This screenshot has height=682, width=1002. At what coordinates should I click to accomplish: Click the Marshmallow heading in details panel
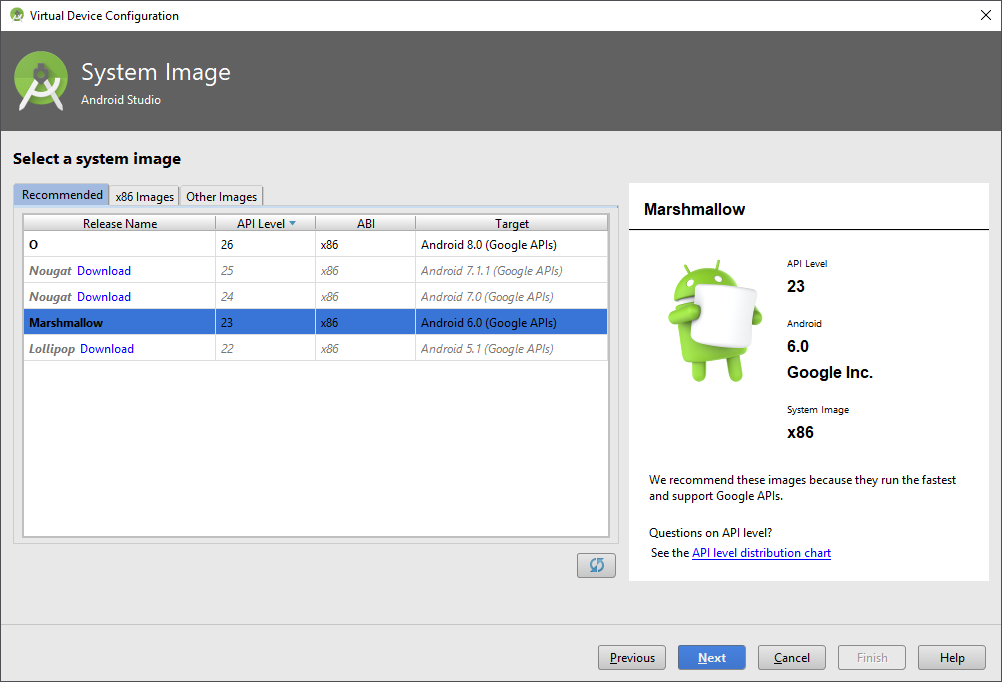(694, 210)
